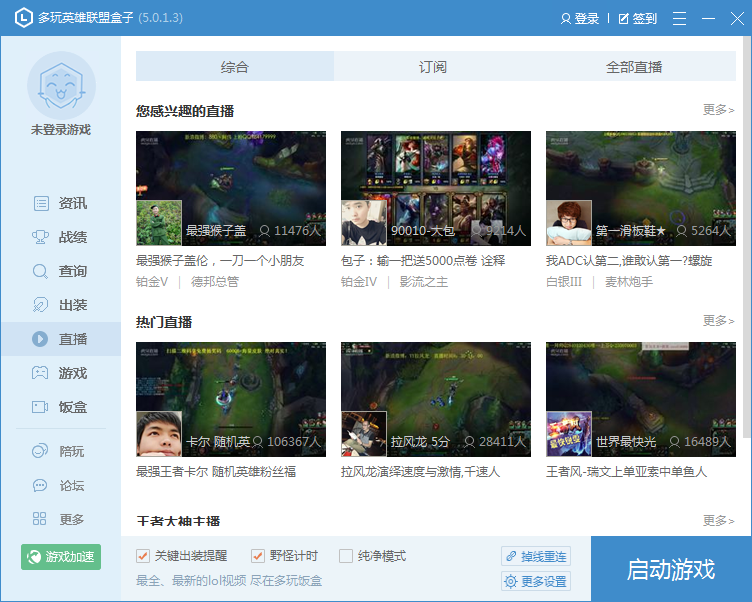Open the 出装 item build icon
This screenshot has height=602, width=752.
pyautogui.click(x=41, y=305)
